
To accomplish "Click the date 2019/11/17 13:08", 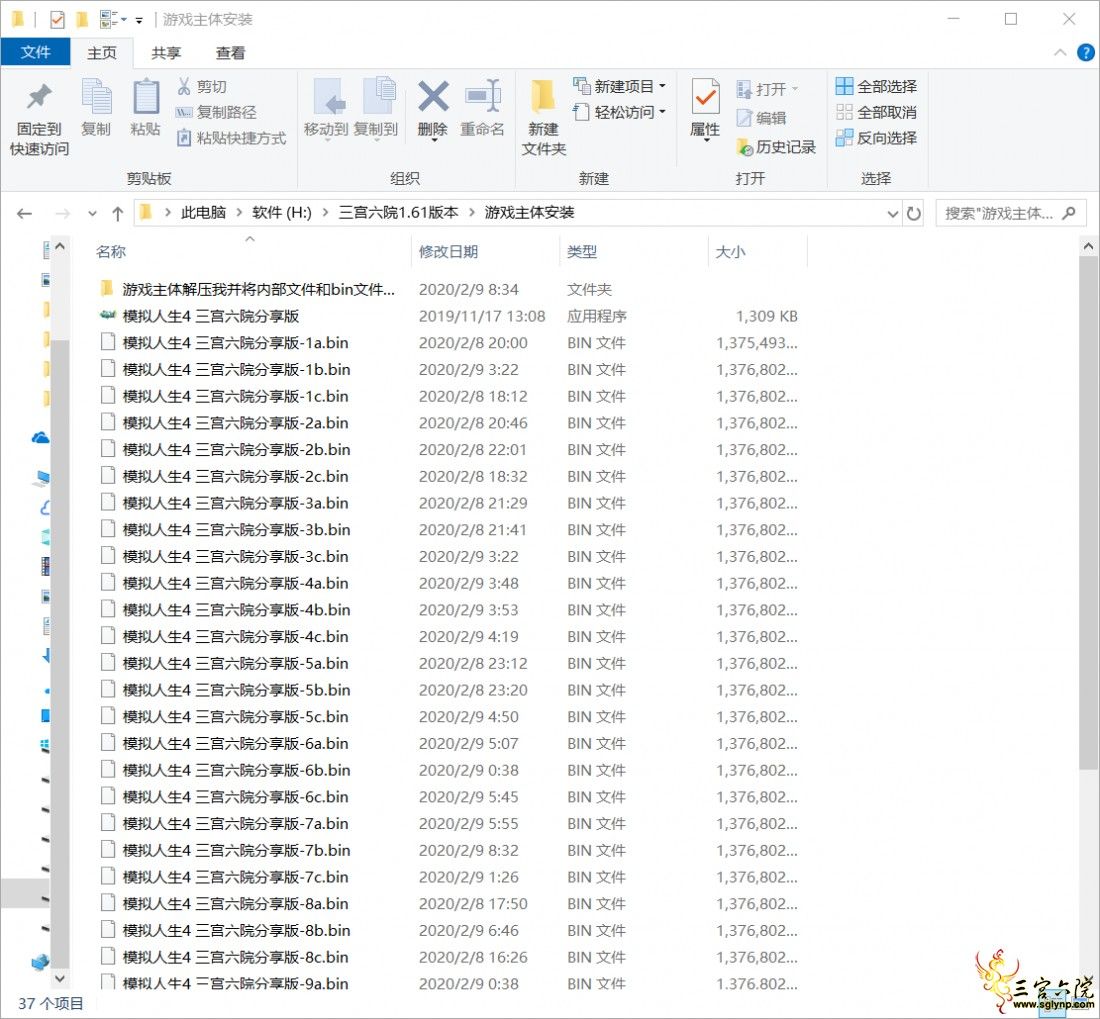I will pyautogui.click(x=482, y=316).
